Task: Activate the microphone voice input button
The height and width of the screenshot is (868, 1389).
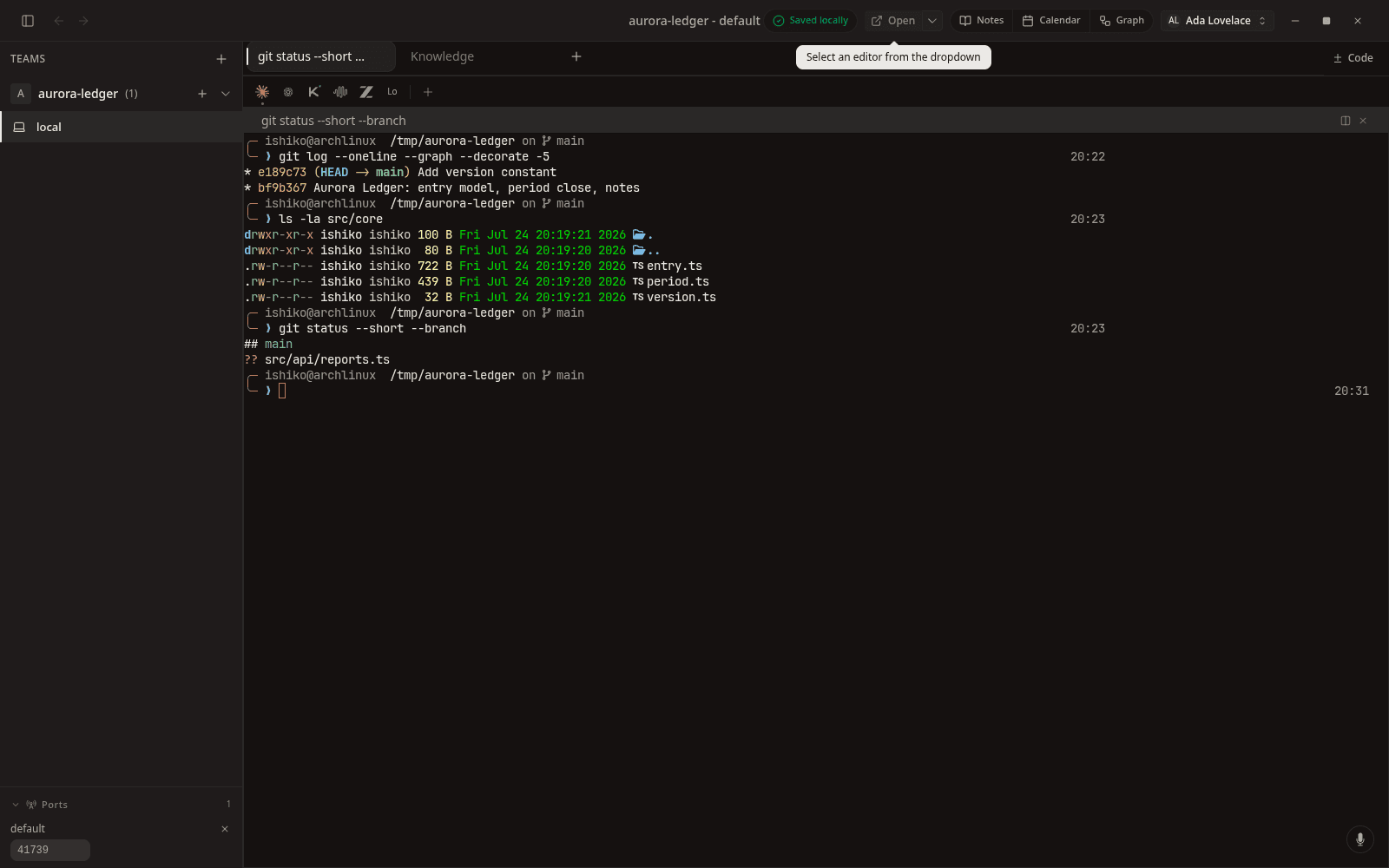Action: [1360, 839]
